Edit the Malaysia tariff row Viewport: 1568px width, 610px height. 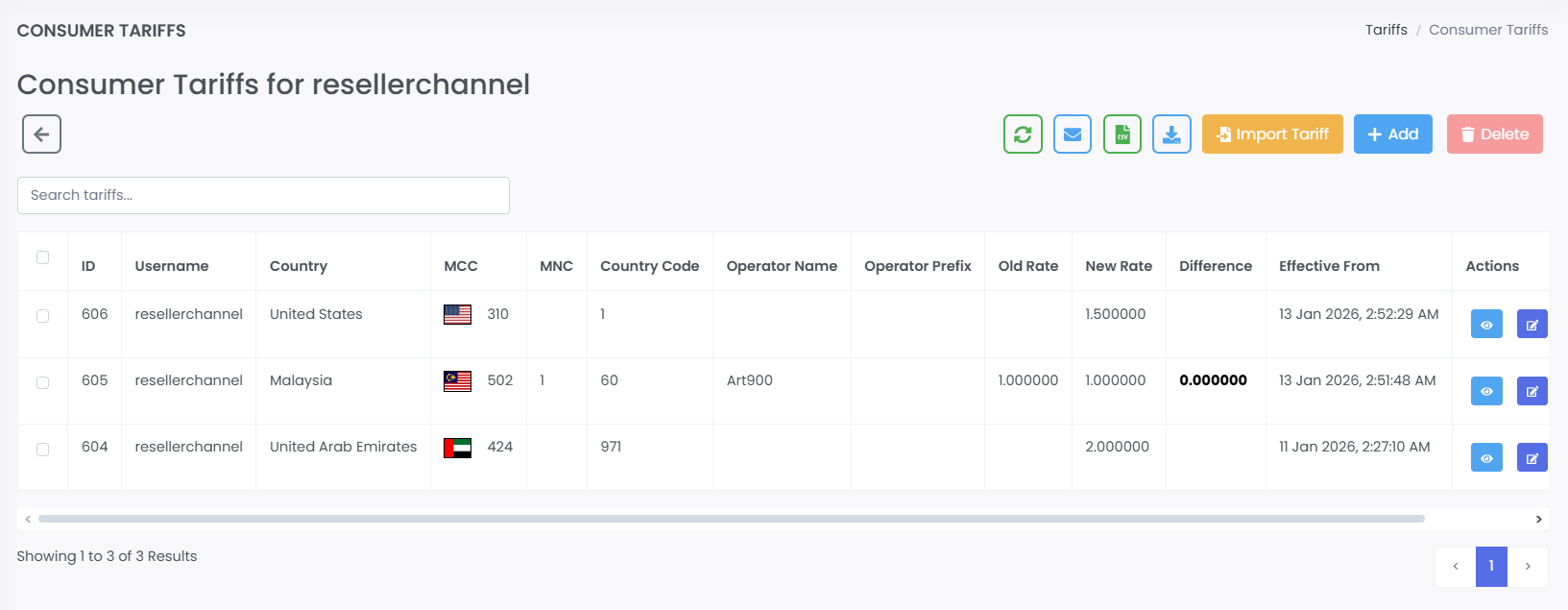point(1532,391)
